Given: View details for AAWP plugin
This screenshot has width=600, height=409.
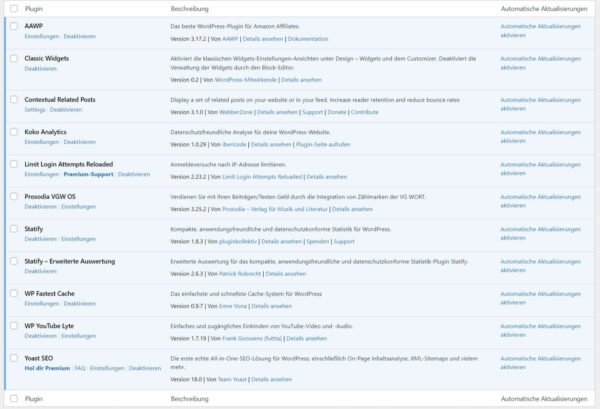Looking at the screenshot, I should click(x=263, y=39).
